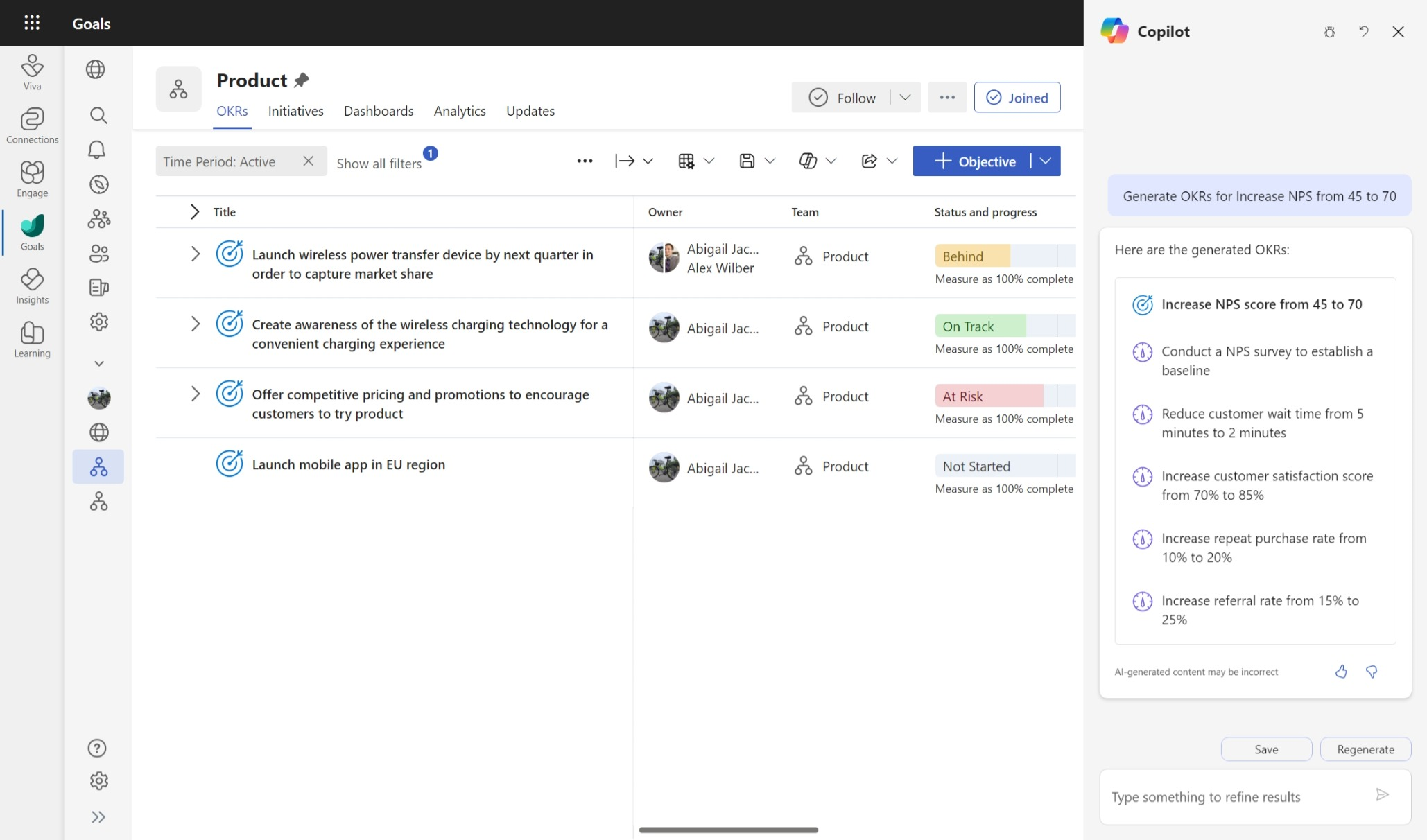Click the Copilot thumbs down icon

(1371, 671)
